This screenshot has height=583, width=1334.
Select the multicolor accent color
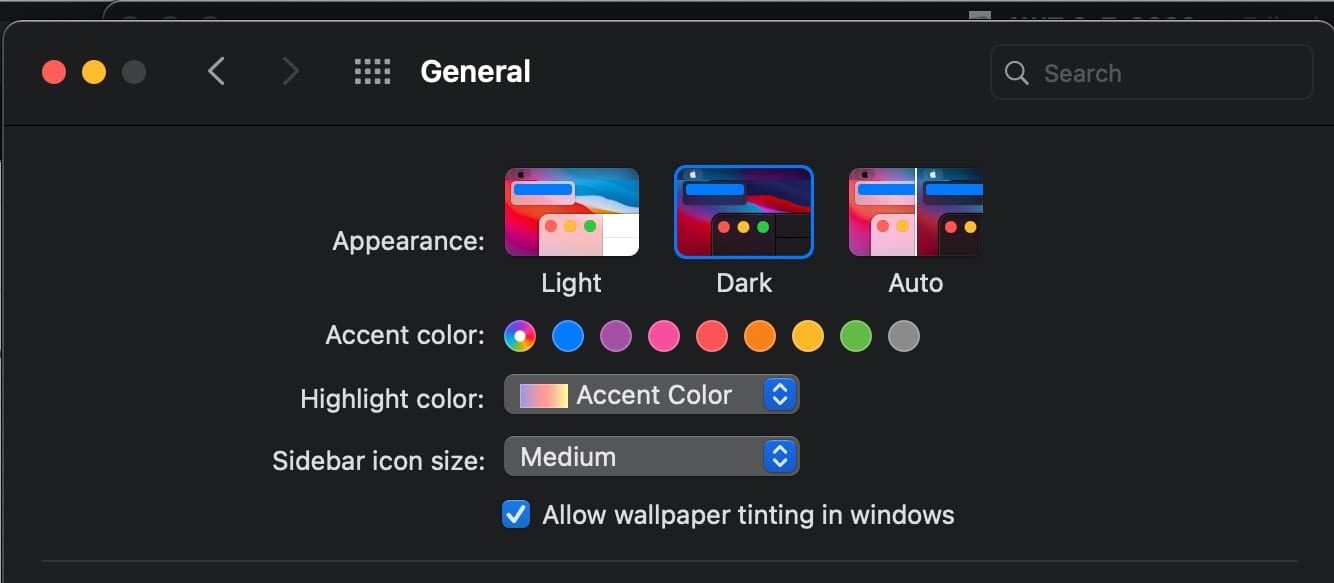(x=520, y=336)
